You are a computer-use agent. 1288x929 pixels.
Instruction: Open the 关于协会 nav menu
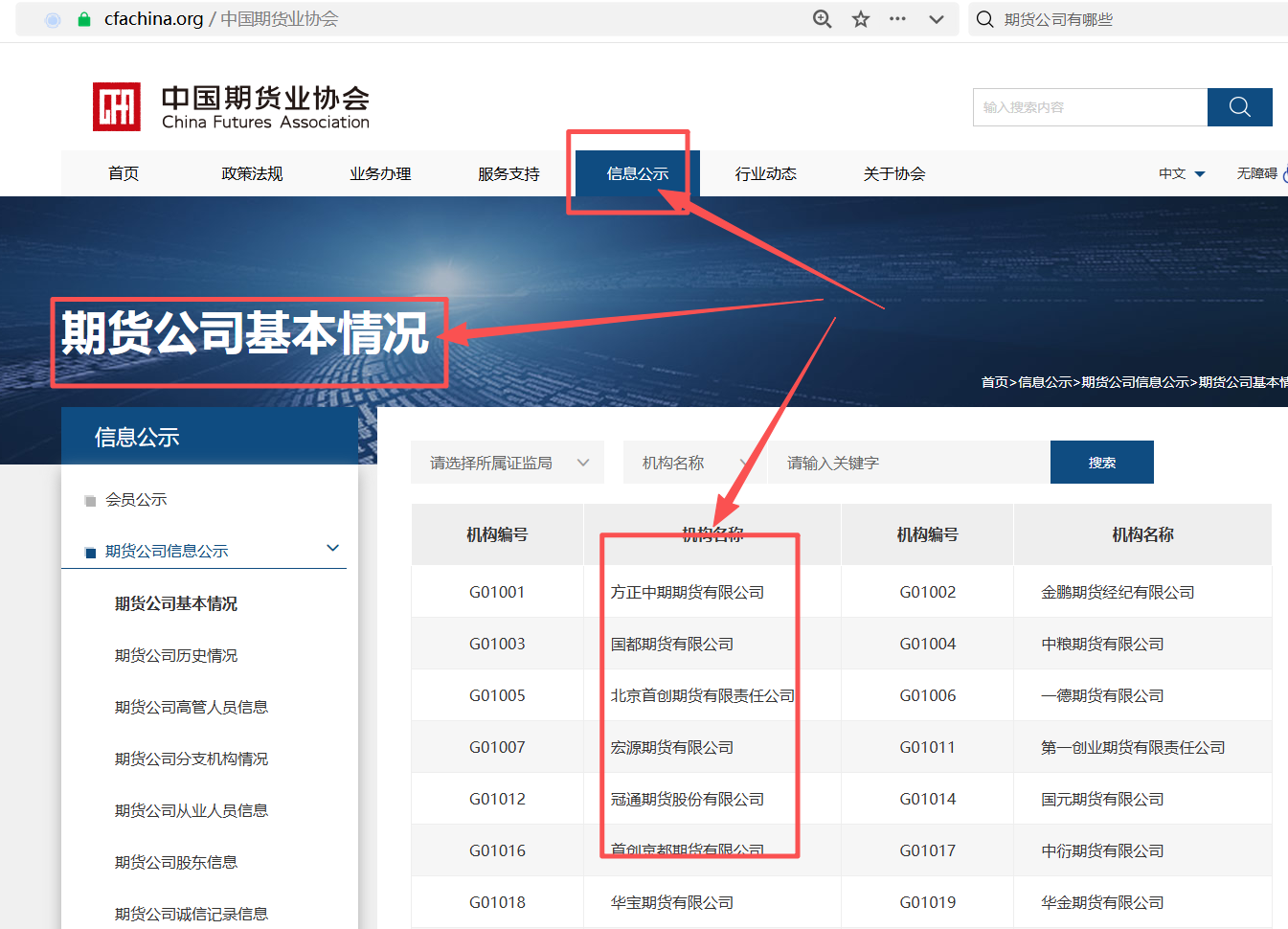pyautogui.click(x=894, y=173)
